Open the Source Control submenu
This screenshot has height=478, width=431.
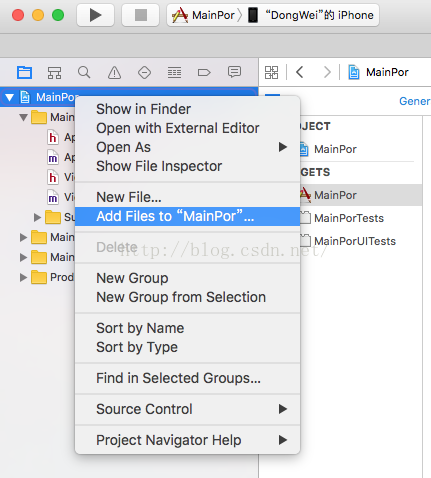(x=187, y=409)
